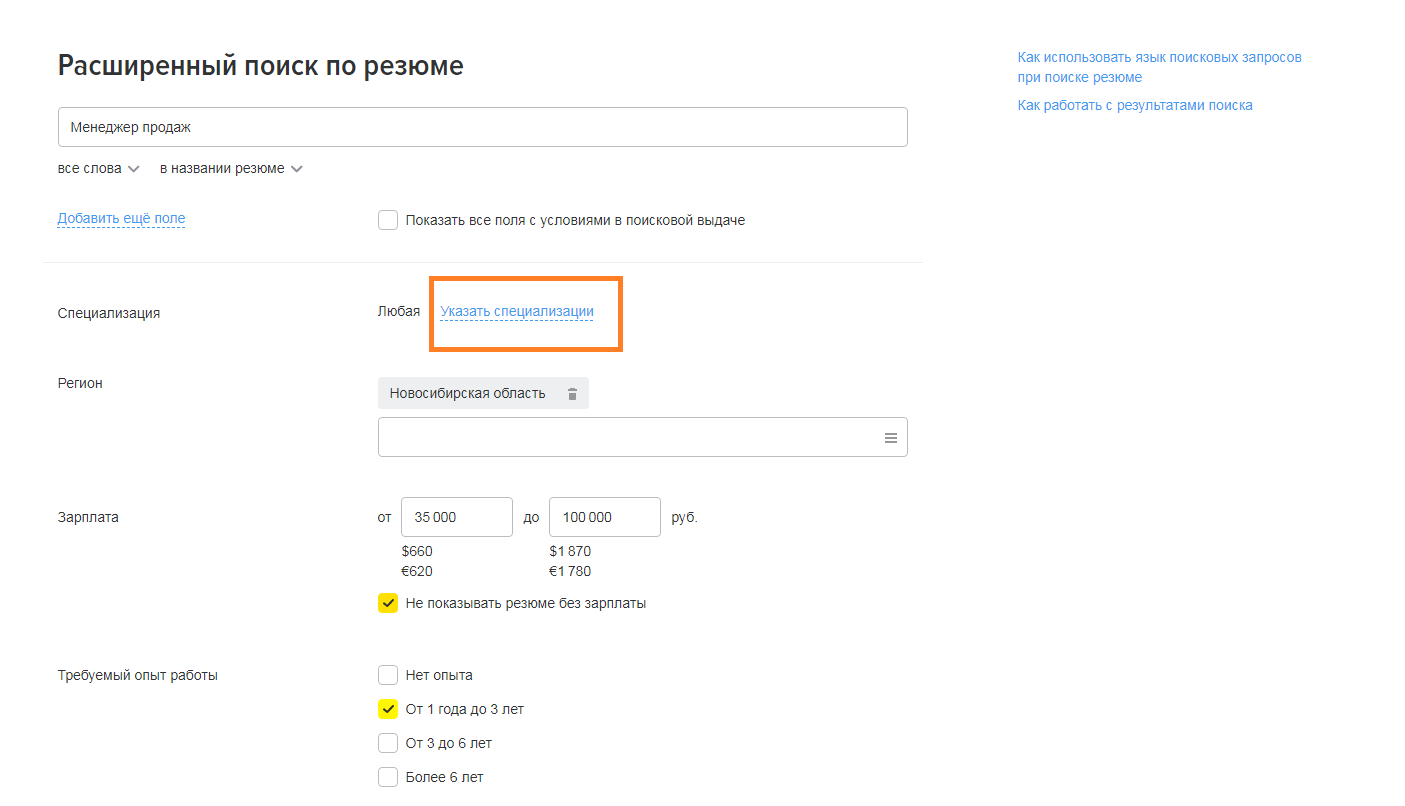Select the minimum salary field 35 000
Viewport: 1405px width, 806px height.
[457, 517]
